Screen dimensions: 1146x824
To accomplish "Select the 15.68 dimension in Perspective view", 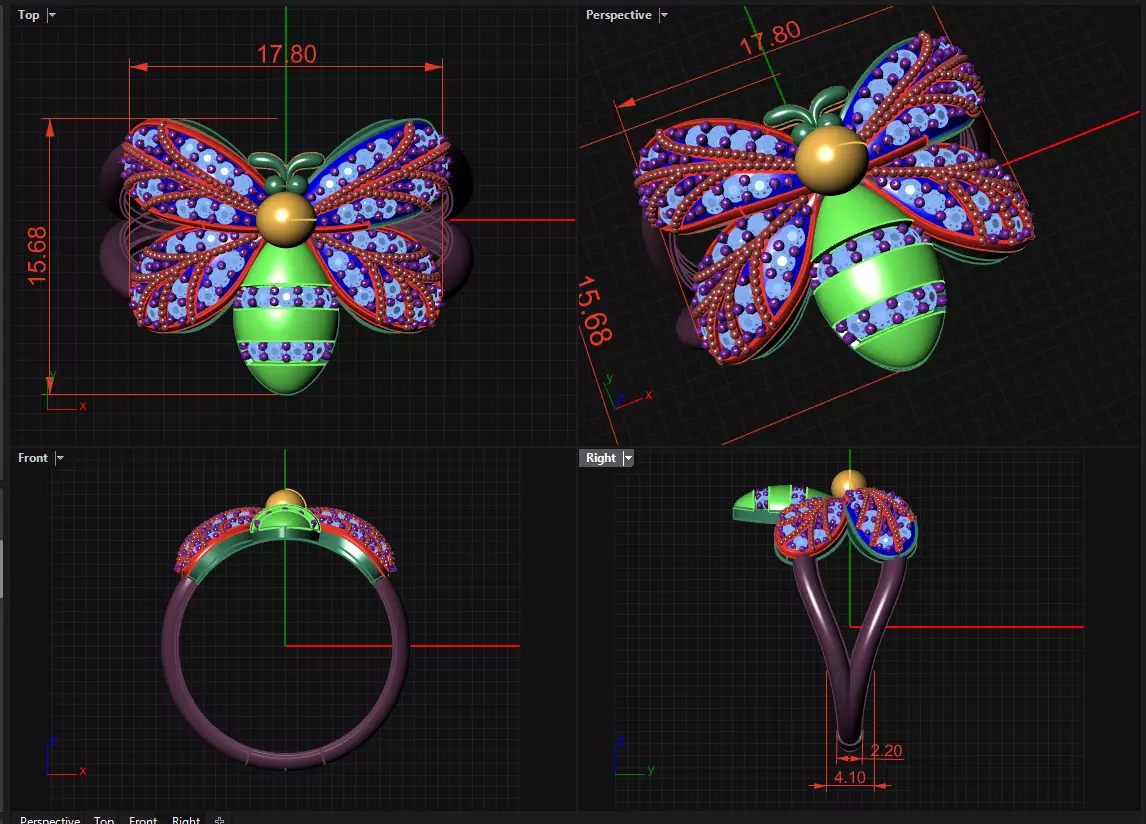I will [x=594, y=310].
